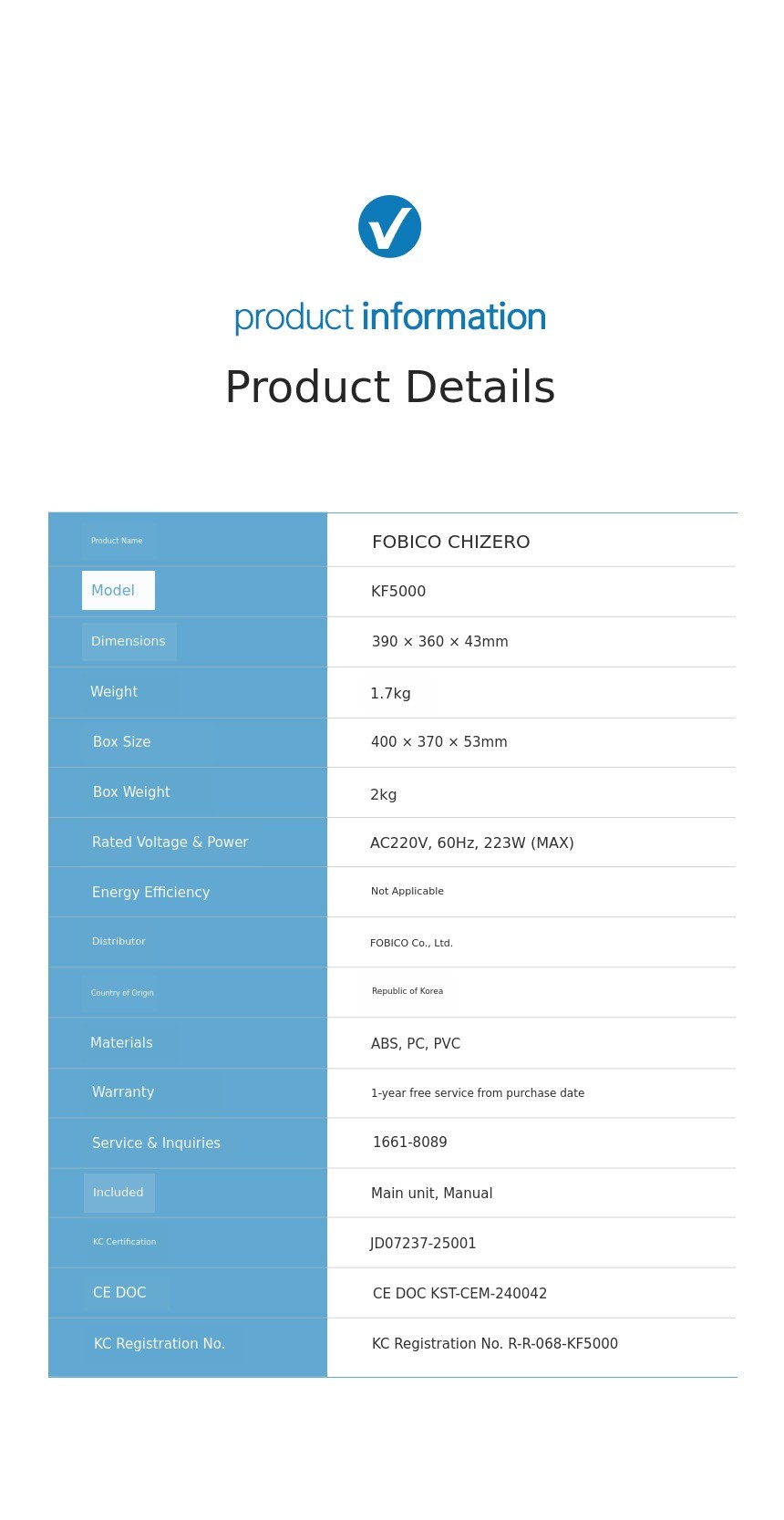Viewport: 784px width, 1520px height.
Task: Click the service phone number 1661-8089
Action: click(x=410, y=1143)
